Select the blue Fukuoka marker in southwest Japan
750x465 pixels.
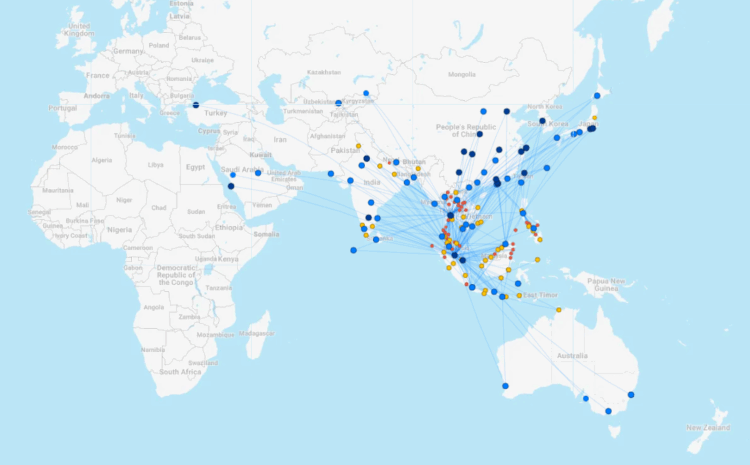(557, 138)
